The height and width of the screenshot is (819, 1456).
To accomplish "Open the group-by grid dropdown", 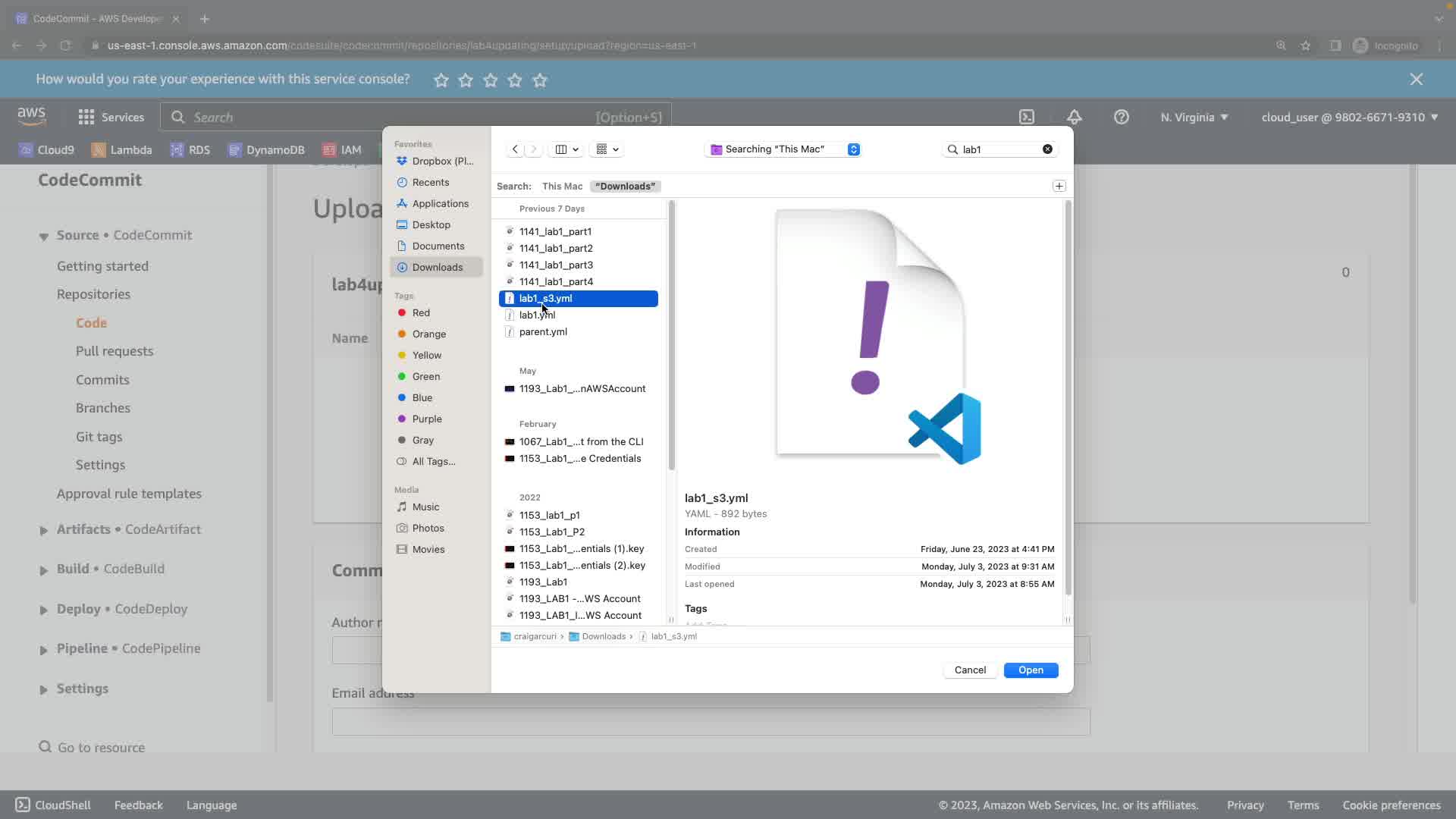I will 607,149.
